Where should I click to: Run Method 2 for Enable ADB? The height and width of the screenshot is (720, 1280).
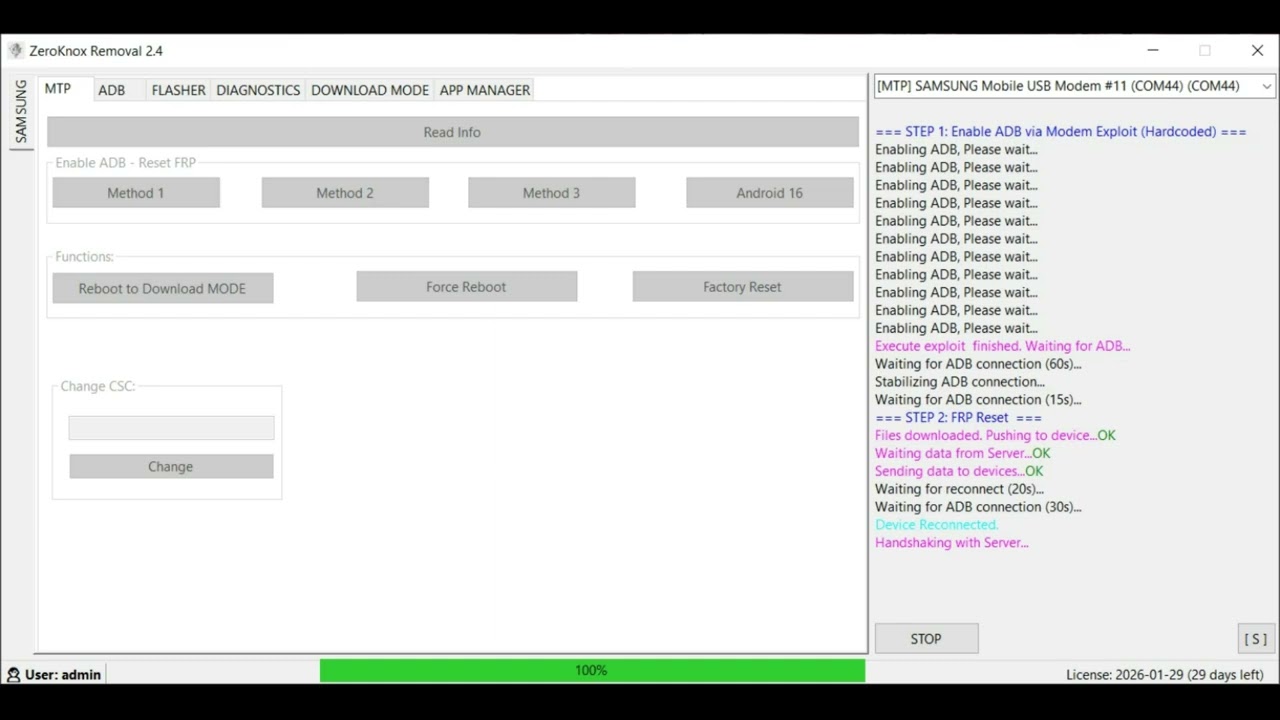345,193
